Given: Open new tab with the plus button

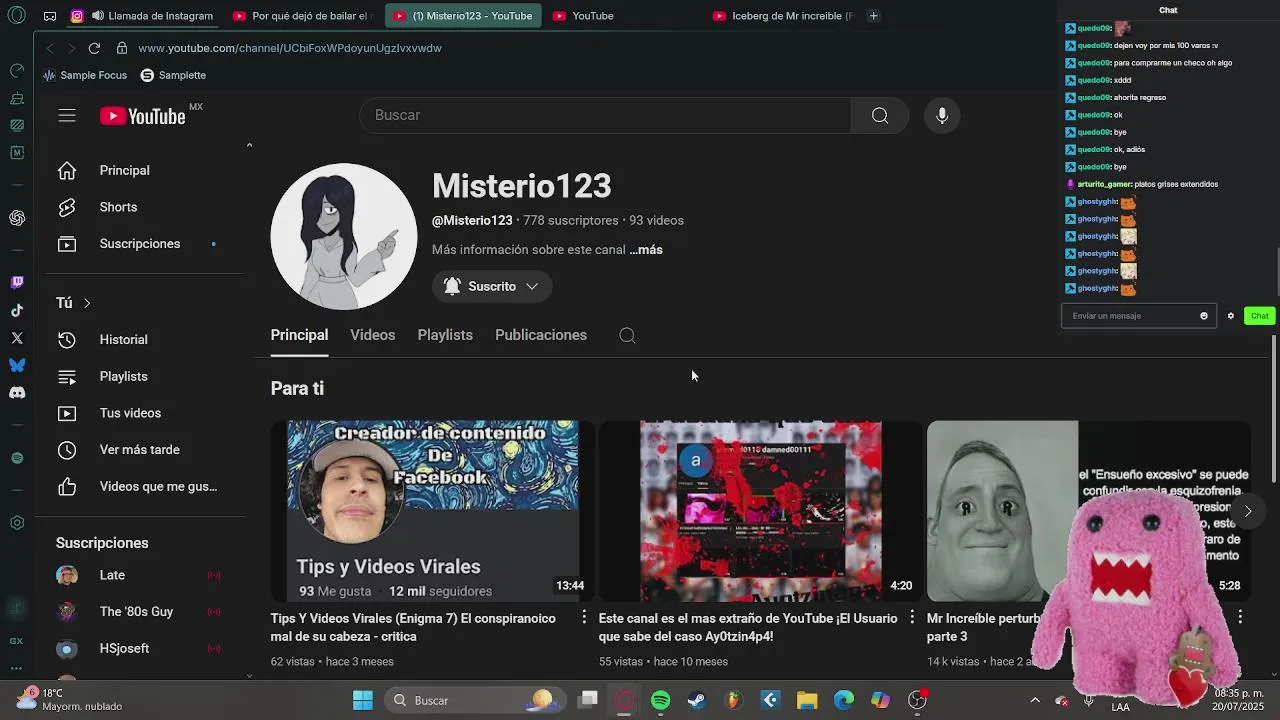Looking at the screenshot, I should point(873,16).
